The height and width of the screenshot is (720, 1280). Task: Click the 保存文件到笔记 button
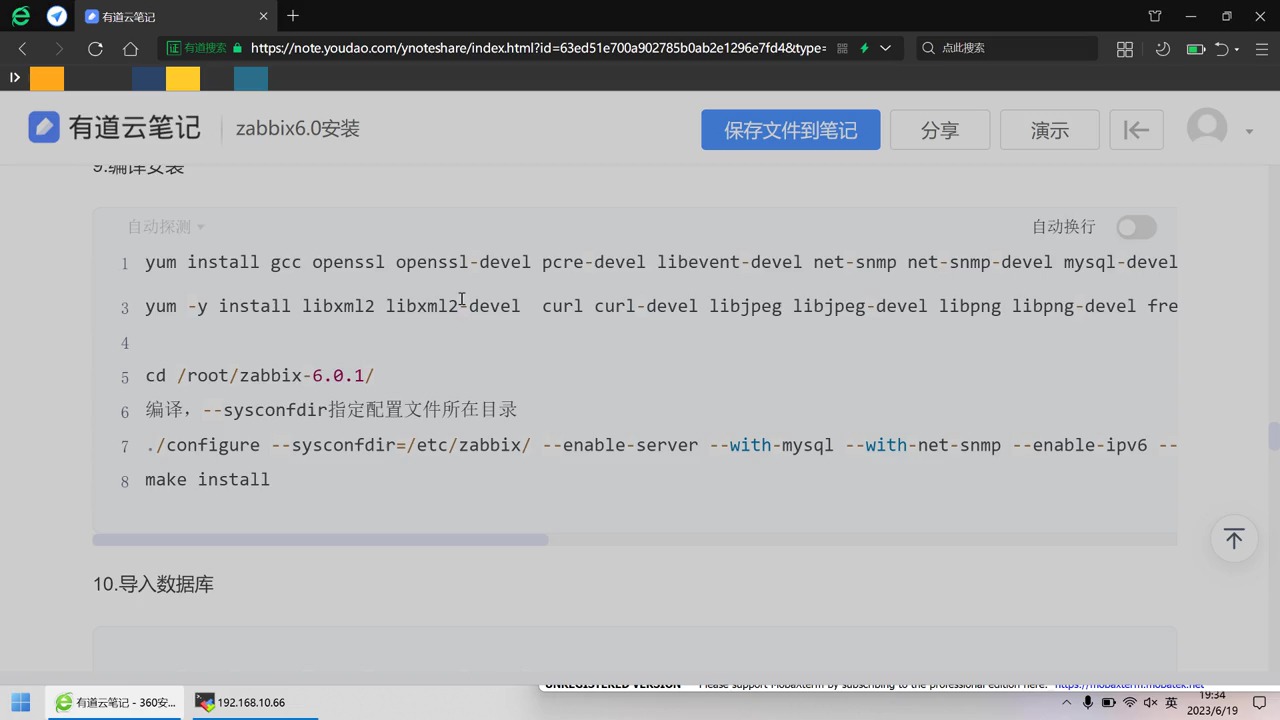pos(790,130)
